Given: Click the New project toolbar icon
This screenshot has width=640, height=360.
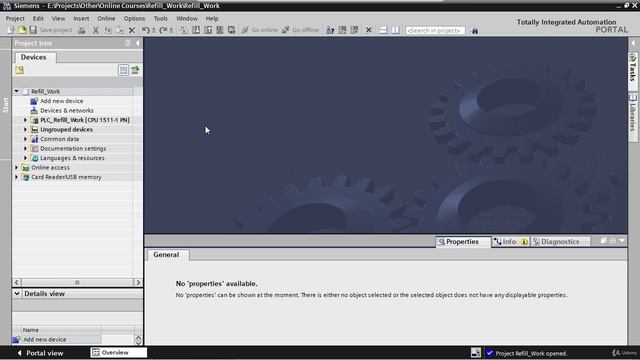Looking at the screenshot, I should tap(11, 30).
